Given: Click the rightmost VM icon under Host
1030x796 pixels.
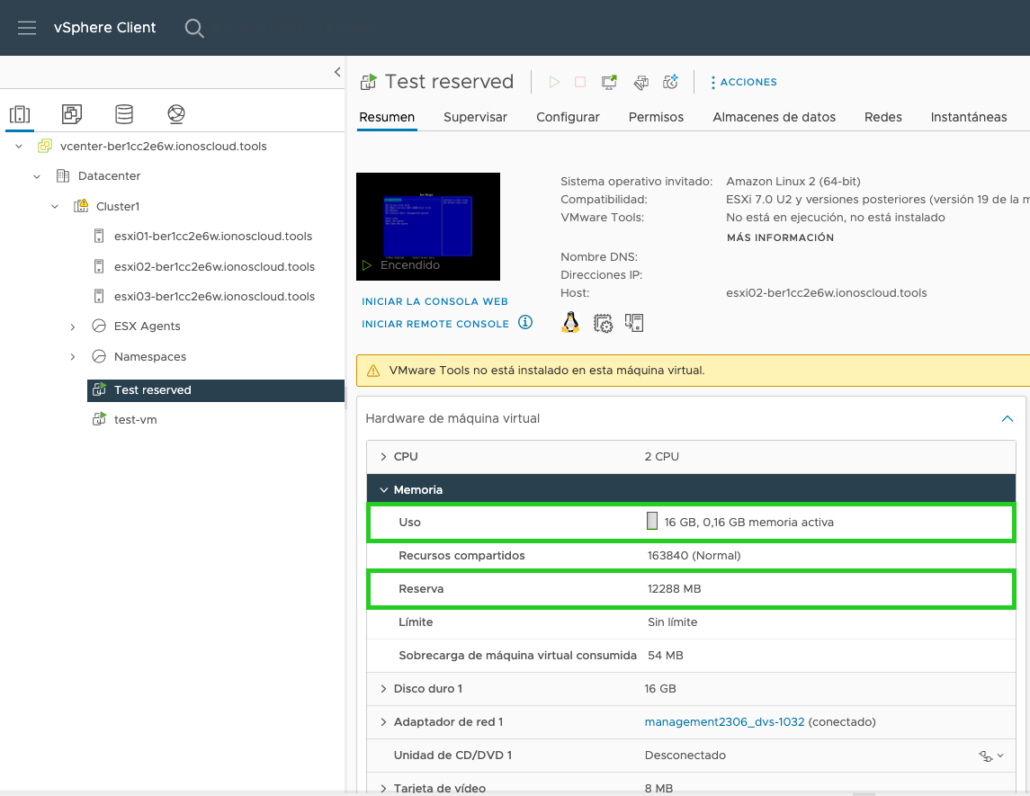Looking at the screenshot, I should (634, 322).
